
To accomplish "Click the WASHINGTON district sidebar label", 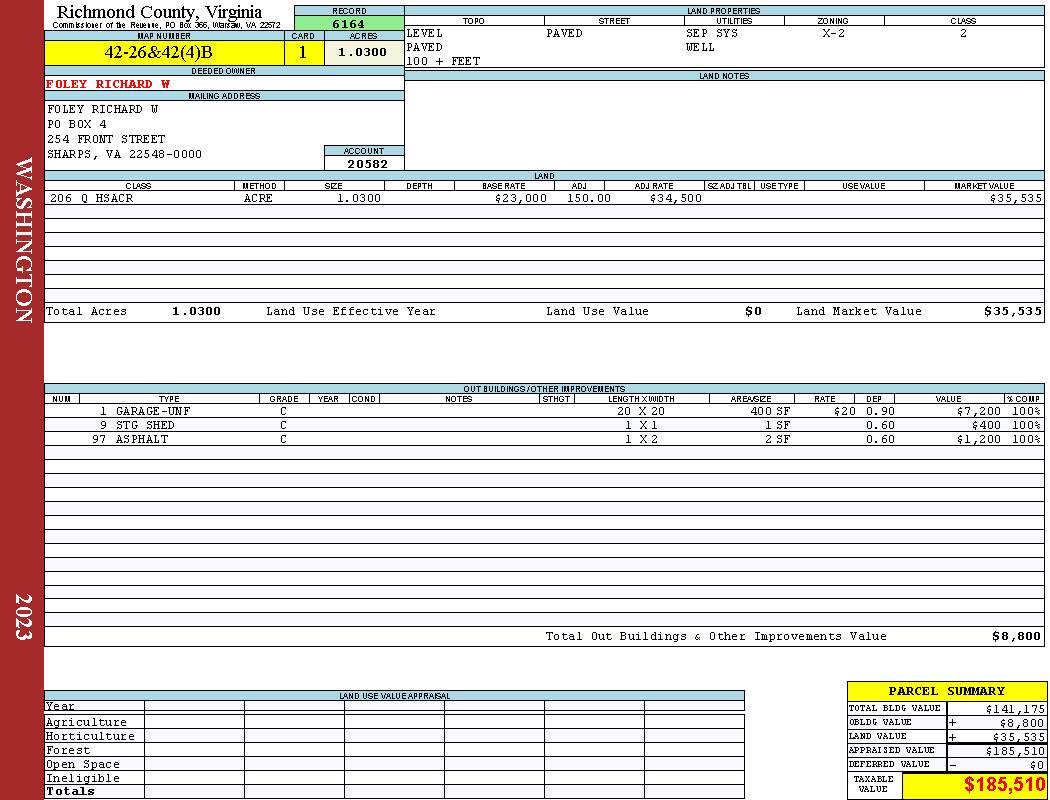I will [x=23, y=240].
